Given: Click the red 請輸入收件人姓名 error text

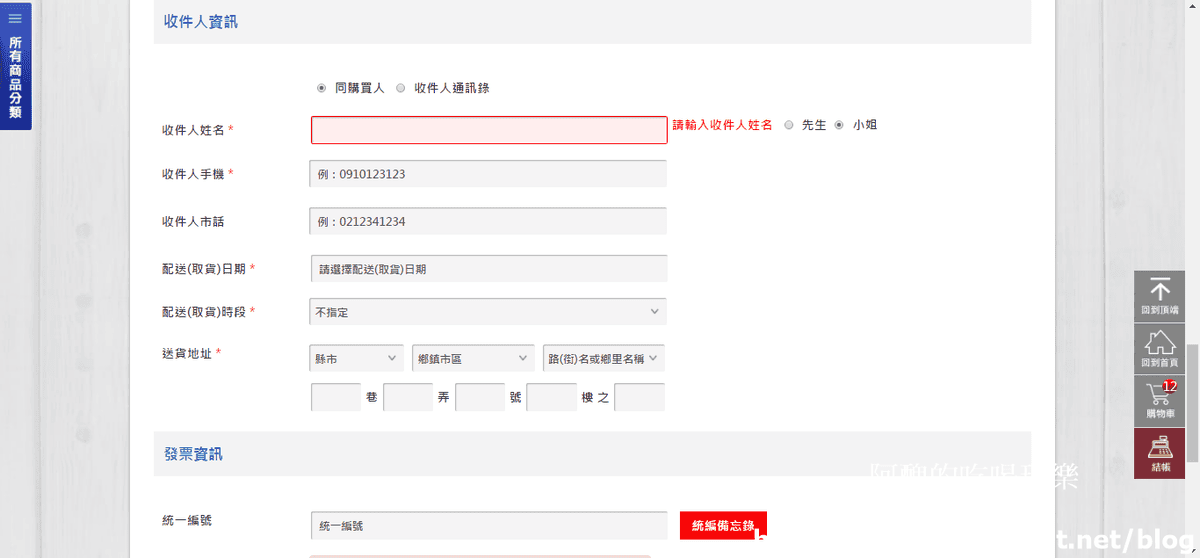Looking at the screenshot, I should tap(722, 125).
